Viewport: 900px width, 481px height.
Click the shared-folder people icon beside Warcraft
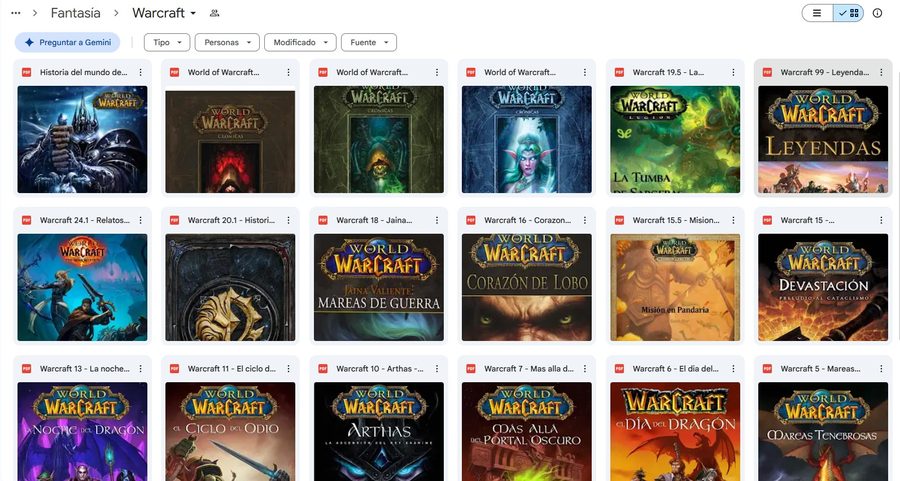pos(215,13)
